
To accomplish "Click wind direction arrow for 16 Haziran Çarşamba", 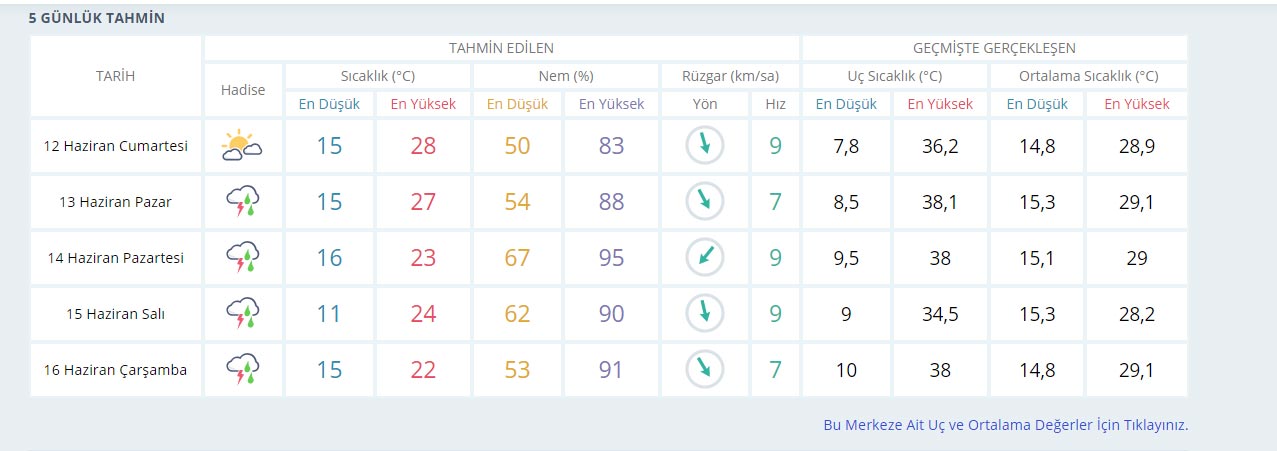I will tap(704, 370).
